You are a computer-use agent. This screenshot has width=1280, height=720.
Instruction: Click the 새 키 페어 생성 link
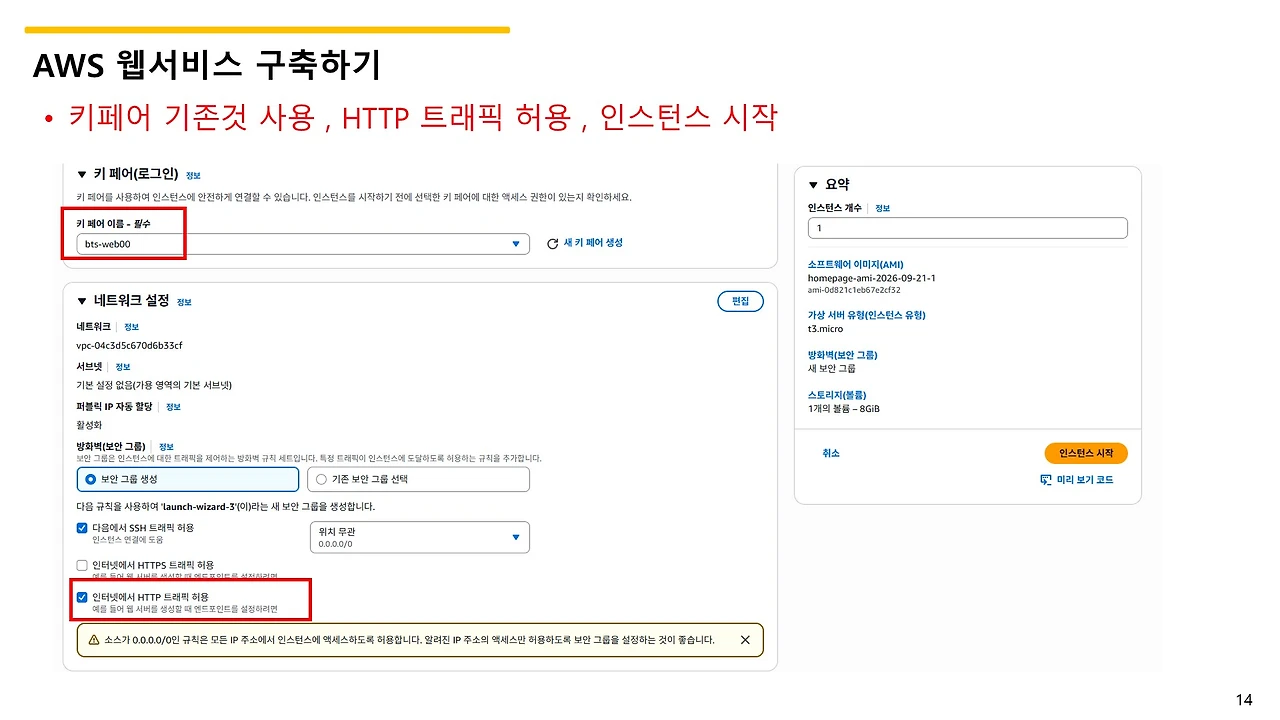click(x=593, y=243)
